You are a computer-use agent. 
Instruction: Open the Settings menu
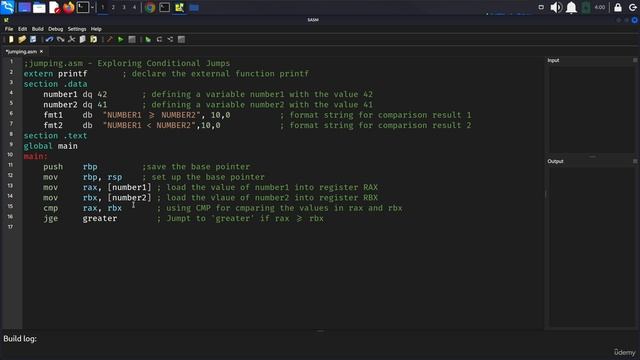(x=77, y=29)
